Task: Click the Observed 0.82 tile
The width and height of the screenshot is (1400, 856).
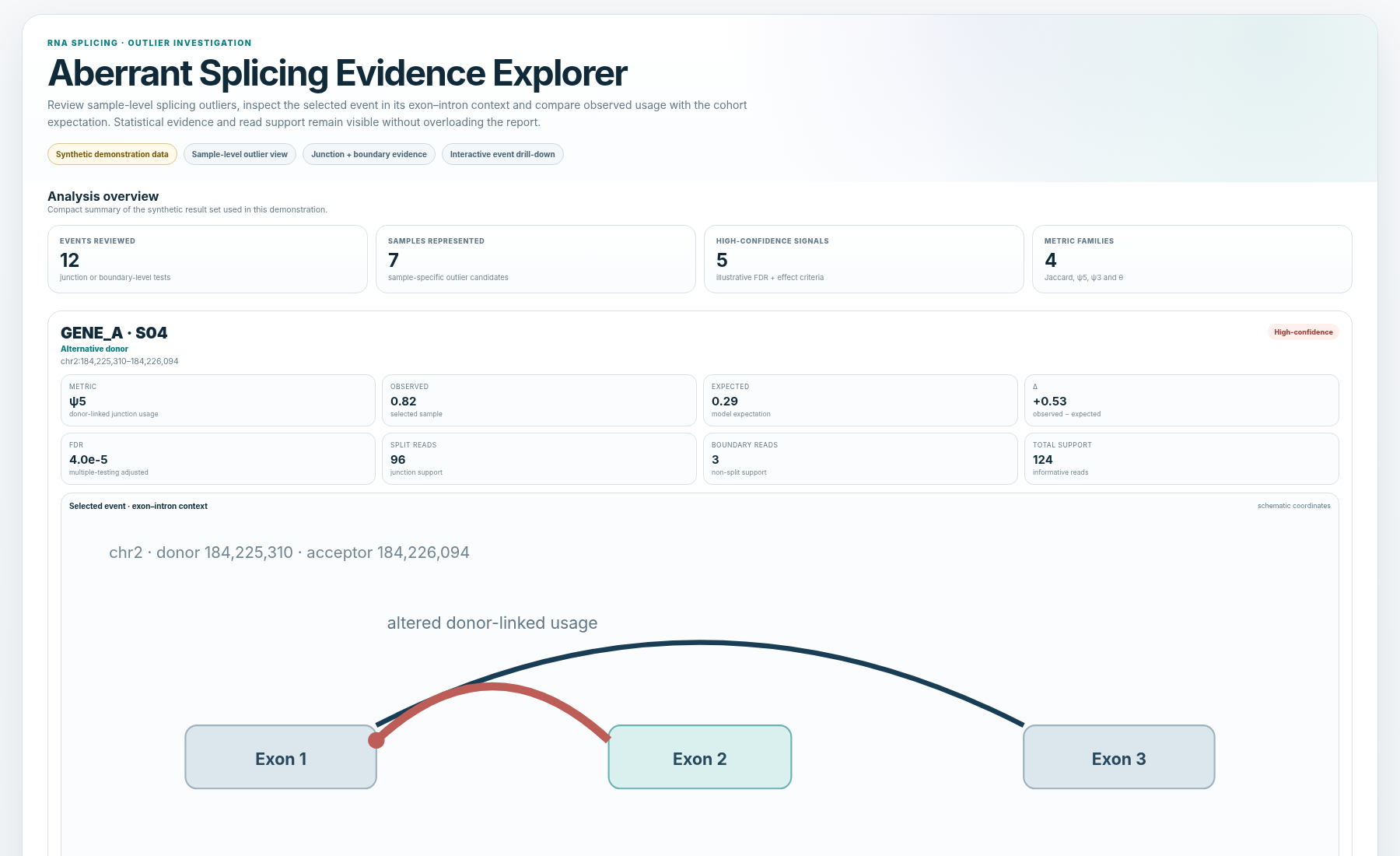Action: 539,400
